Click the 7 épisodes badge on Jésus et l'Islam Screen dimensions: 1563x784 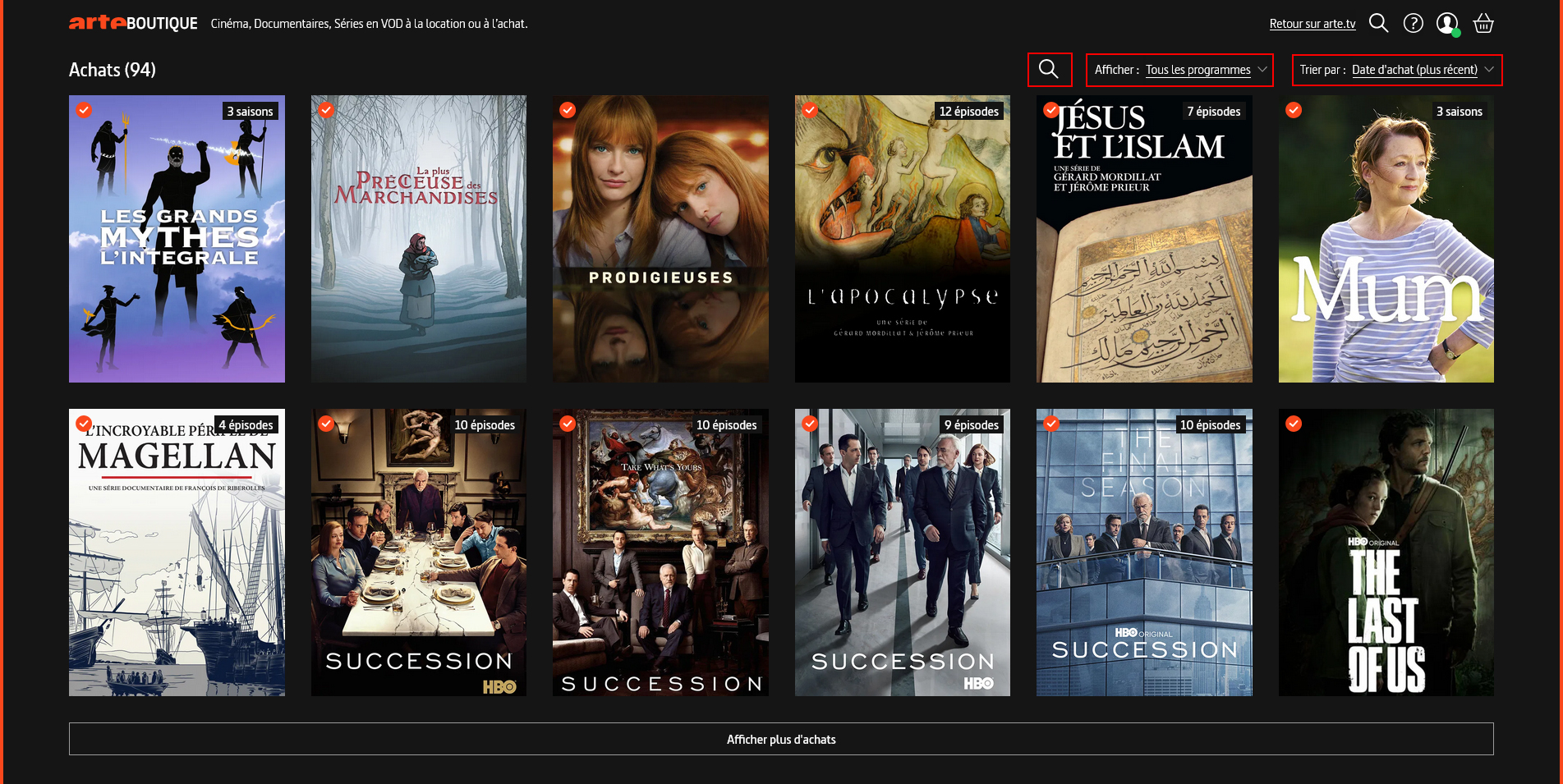click(x=1214, y=111)
